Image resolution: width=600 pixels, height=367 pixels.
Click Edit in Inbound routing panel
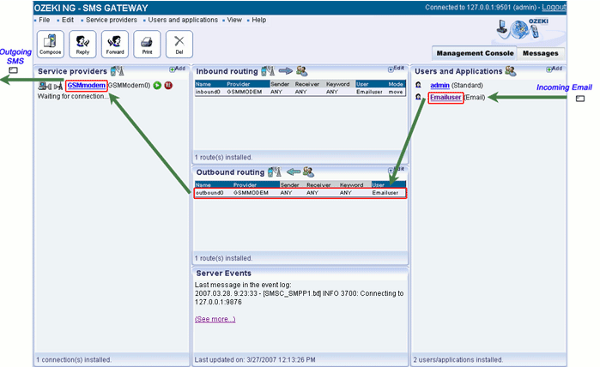click(x=396, y=69)
